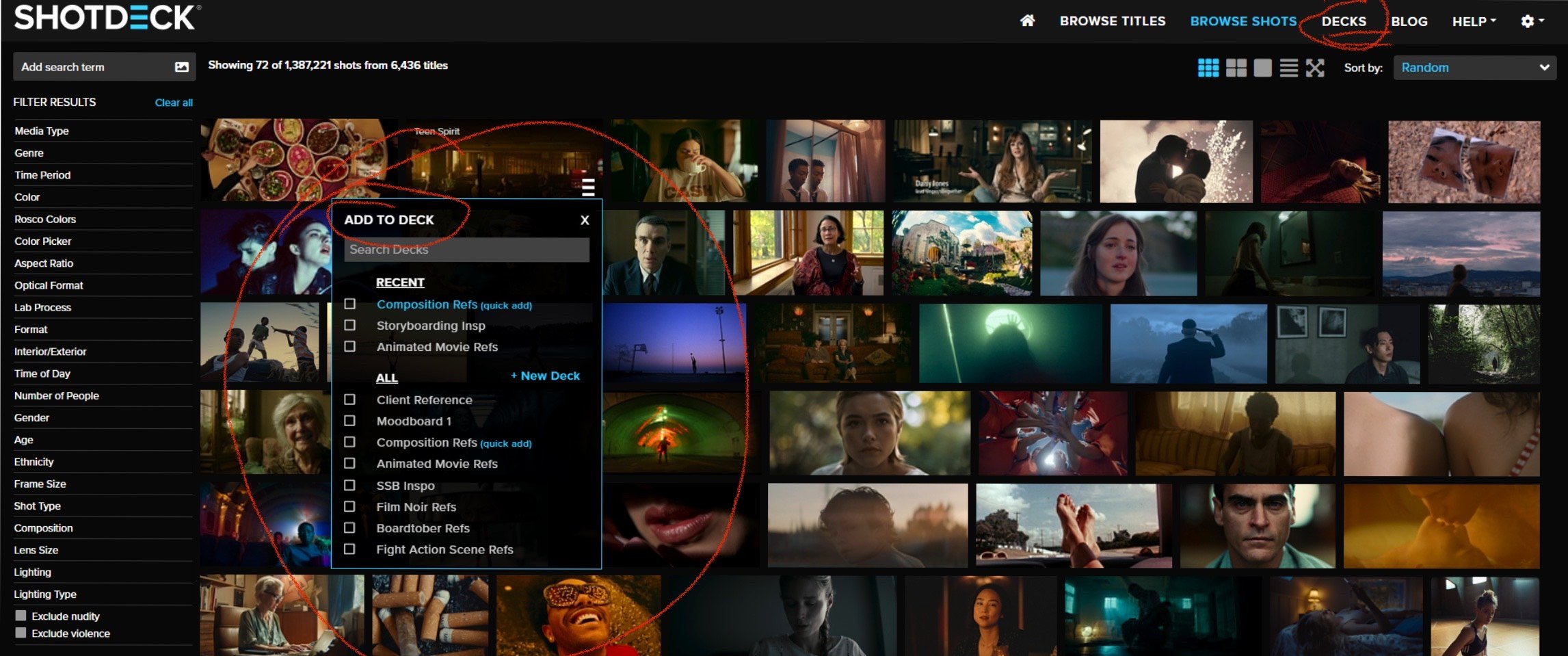Screen dimensions: 1568x656
Task: Open Browse Shots page
Action: click(1243, 21)
